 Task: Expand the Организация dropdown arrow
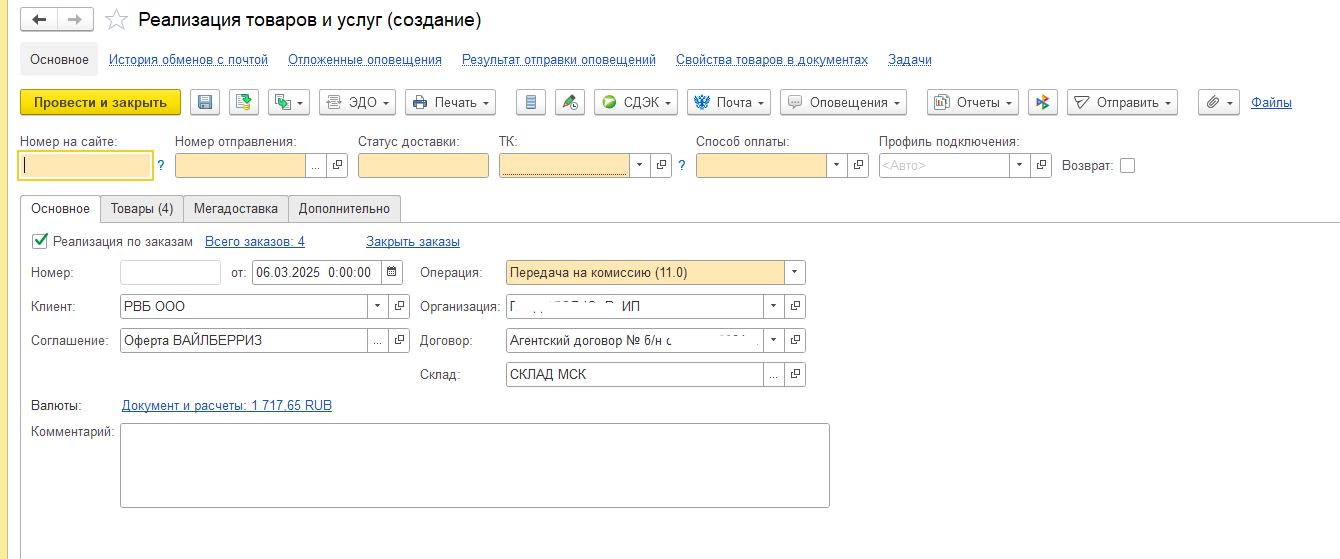coord(774,306)
